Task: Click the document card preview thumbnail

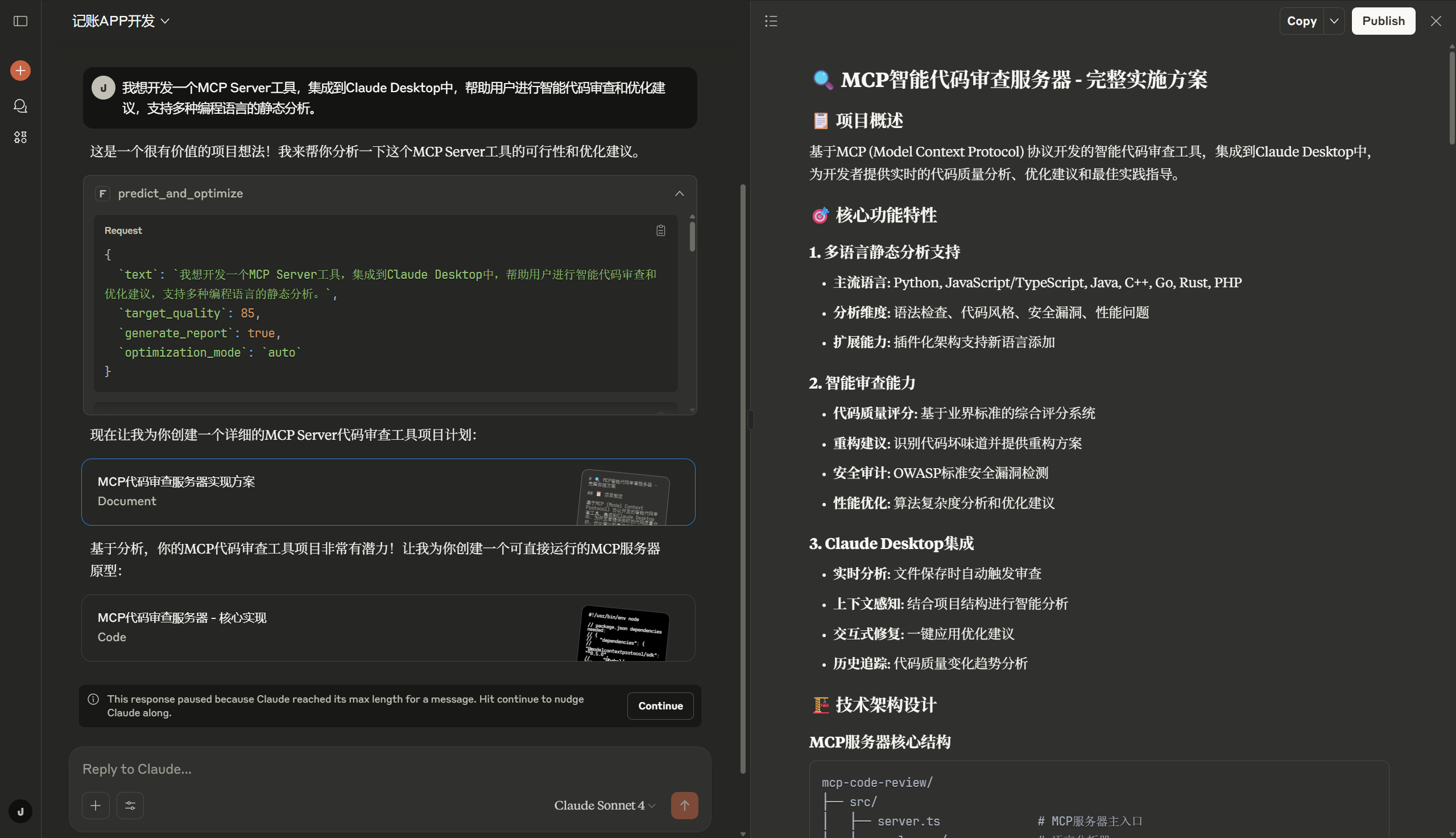Action: coord(623,497)
